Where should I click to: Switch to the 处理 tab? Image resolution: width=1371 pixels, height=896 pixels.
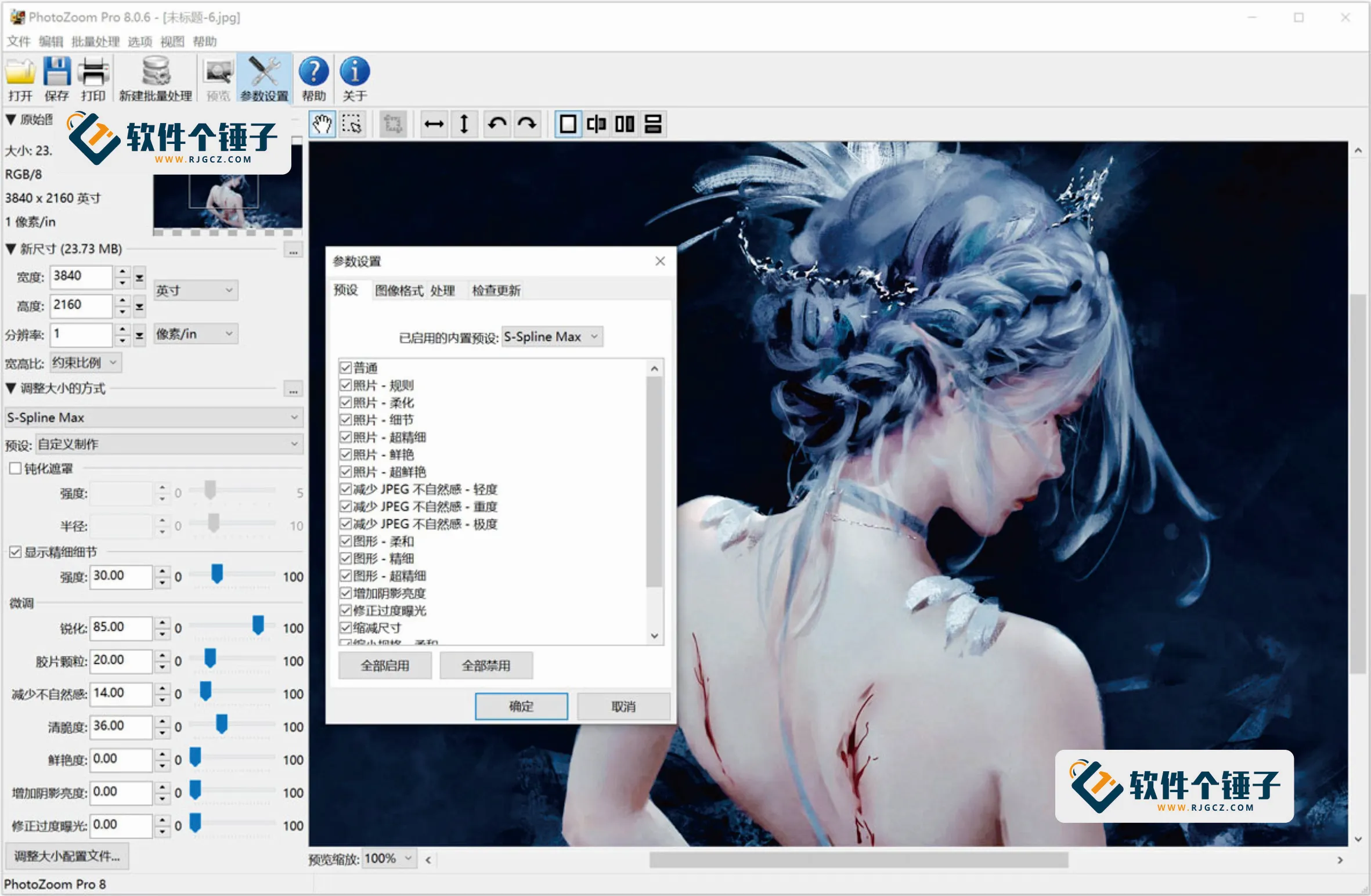point(442,290)
